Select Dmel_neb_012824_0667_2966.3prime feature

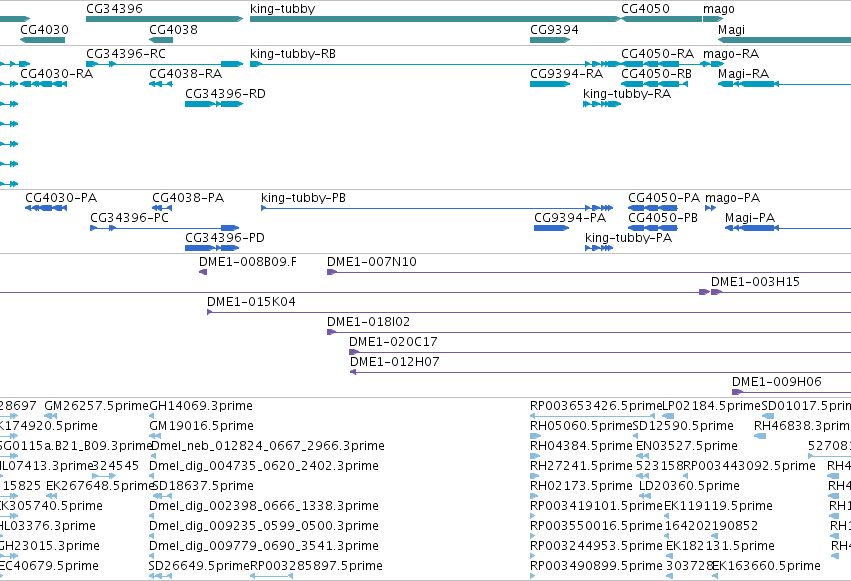click(151, 456)
